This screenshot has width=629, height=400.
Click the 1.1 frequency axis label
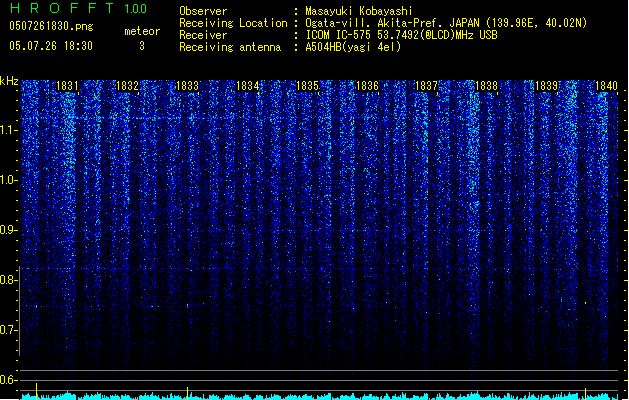(x=8, y=130)
